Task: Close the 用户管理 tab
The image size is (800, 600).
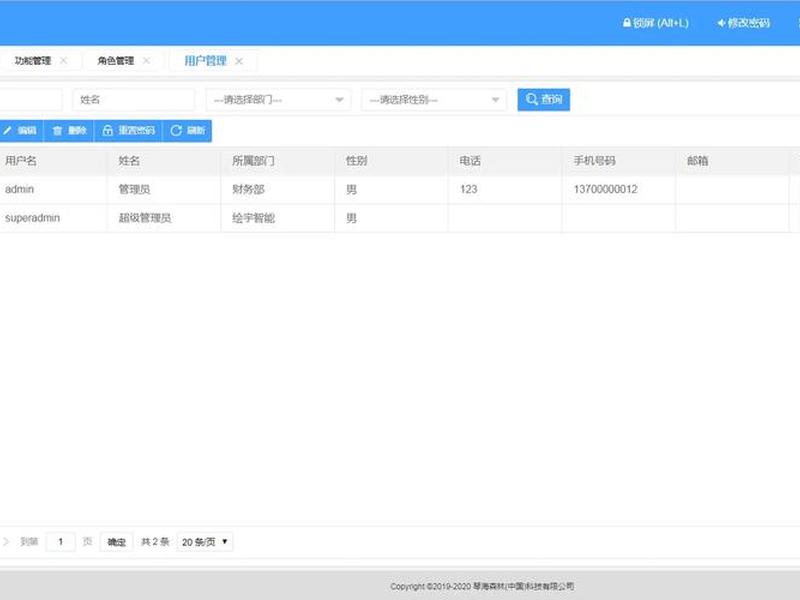Action: [x=239, y=61]
